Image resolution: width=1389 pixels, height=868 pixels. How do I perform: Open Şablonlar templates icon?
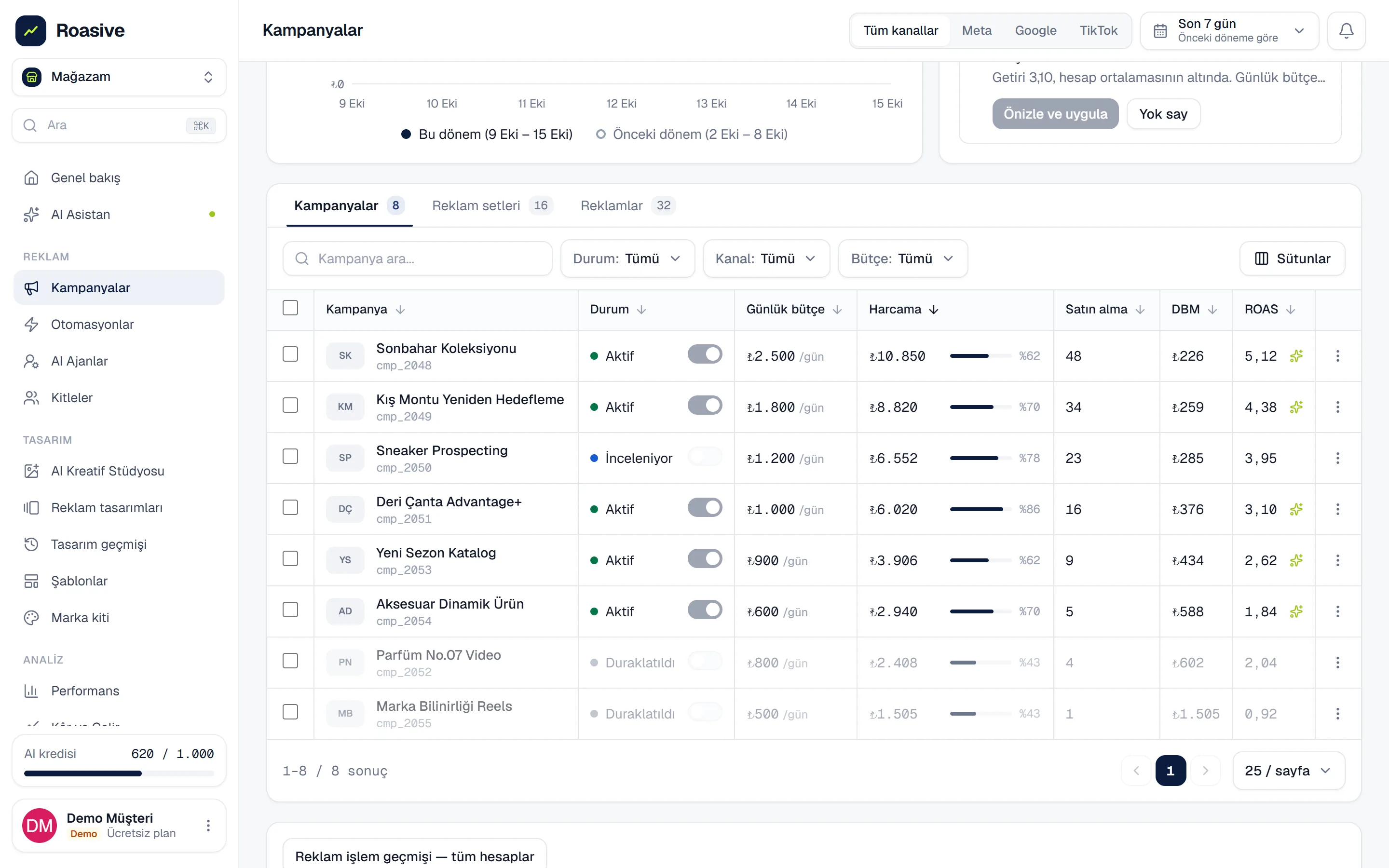point(31,581)
